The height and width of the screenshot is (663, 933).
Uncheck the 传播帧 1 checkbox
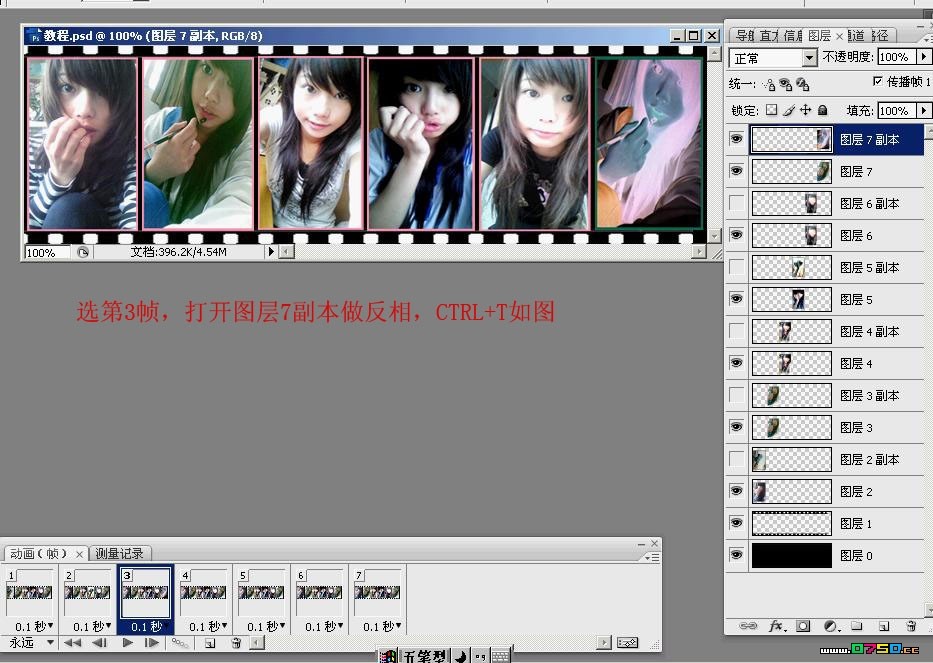[x=877, y=81]
